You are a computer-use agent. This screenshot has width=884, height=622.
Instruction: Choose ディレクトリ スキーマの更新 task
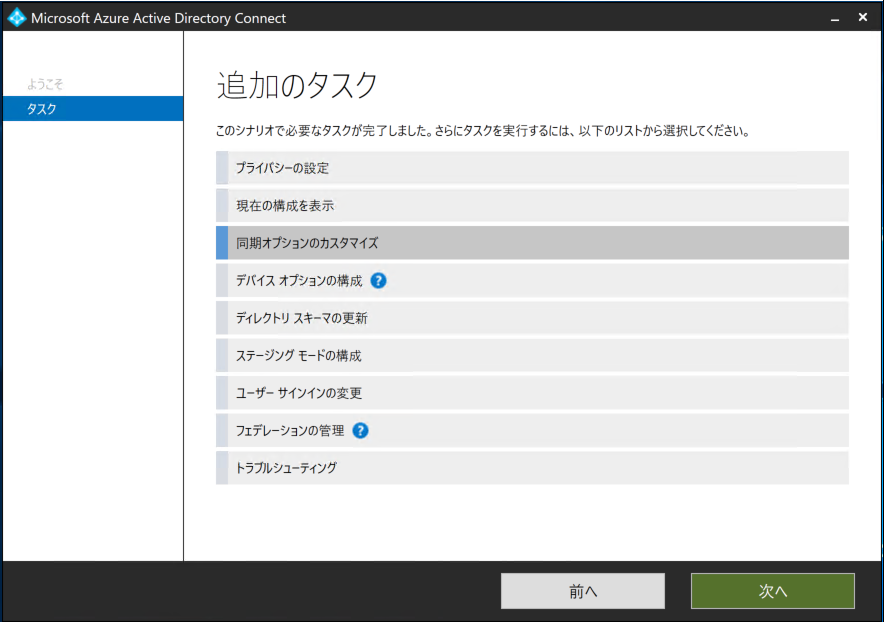point(532,318)
